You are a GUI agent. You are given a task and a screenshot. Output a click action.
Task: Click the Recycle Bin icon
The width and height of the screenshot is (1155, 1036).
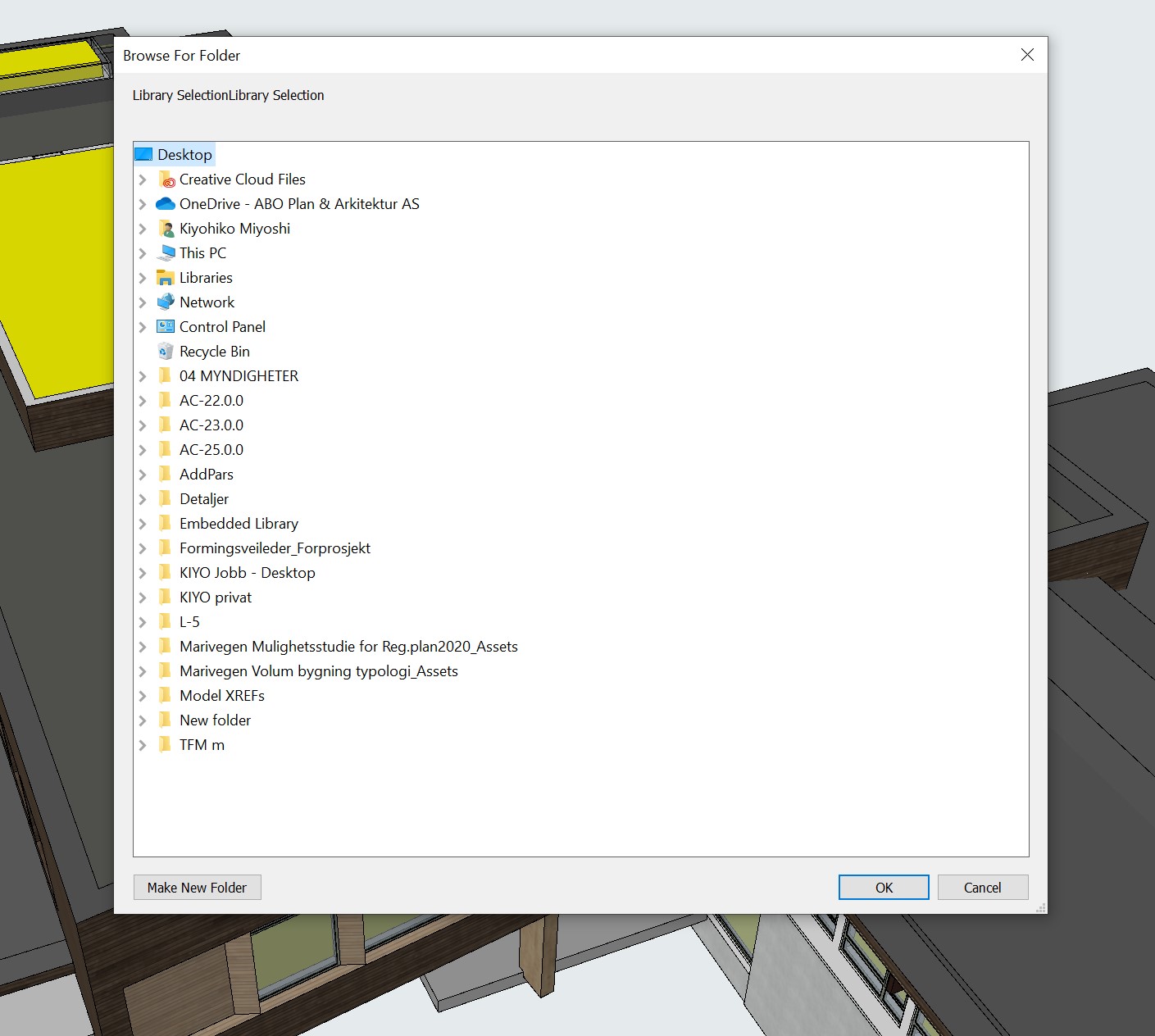pos(166,352)
